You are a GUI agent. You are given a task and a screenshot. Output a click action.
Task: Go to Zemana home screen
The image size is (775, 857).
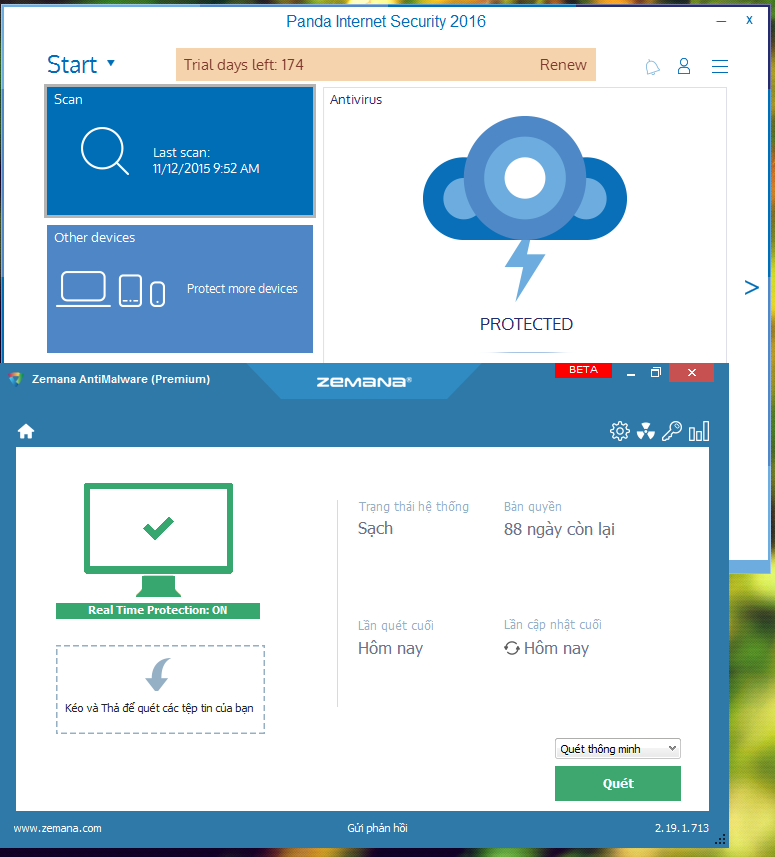26,431
